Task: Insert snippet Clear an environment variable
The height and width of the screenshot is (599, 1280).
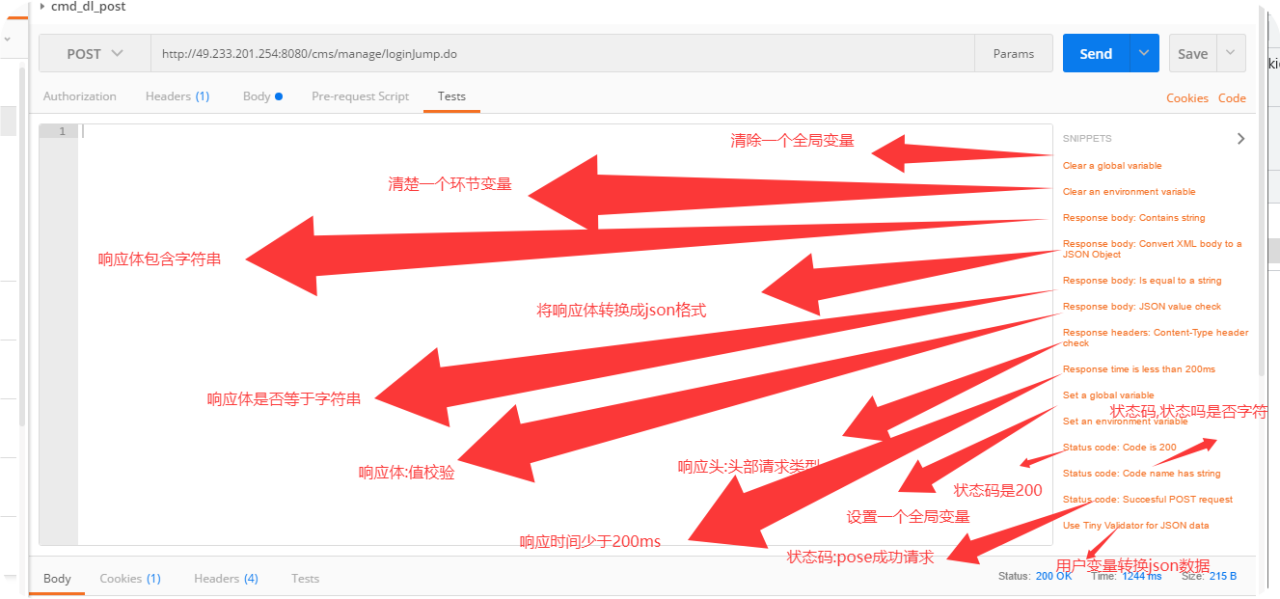Action: pyautogui.click(x=1129, y=192)
